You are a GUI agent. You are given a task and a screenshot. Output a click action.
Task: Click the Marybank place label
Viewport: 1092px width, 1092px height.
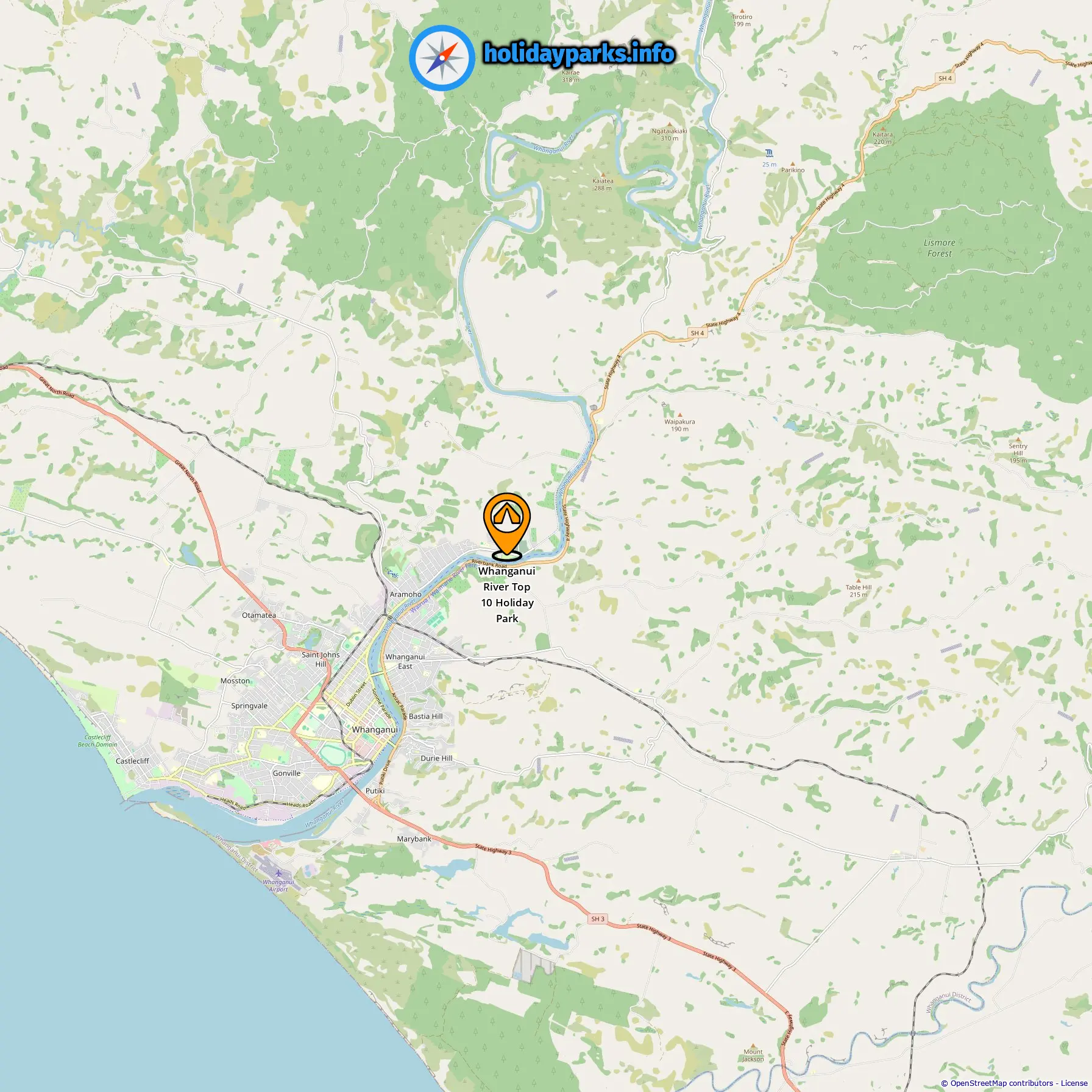tap(414, 839)
